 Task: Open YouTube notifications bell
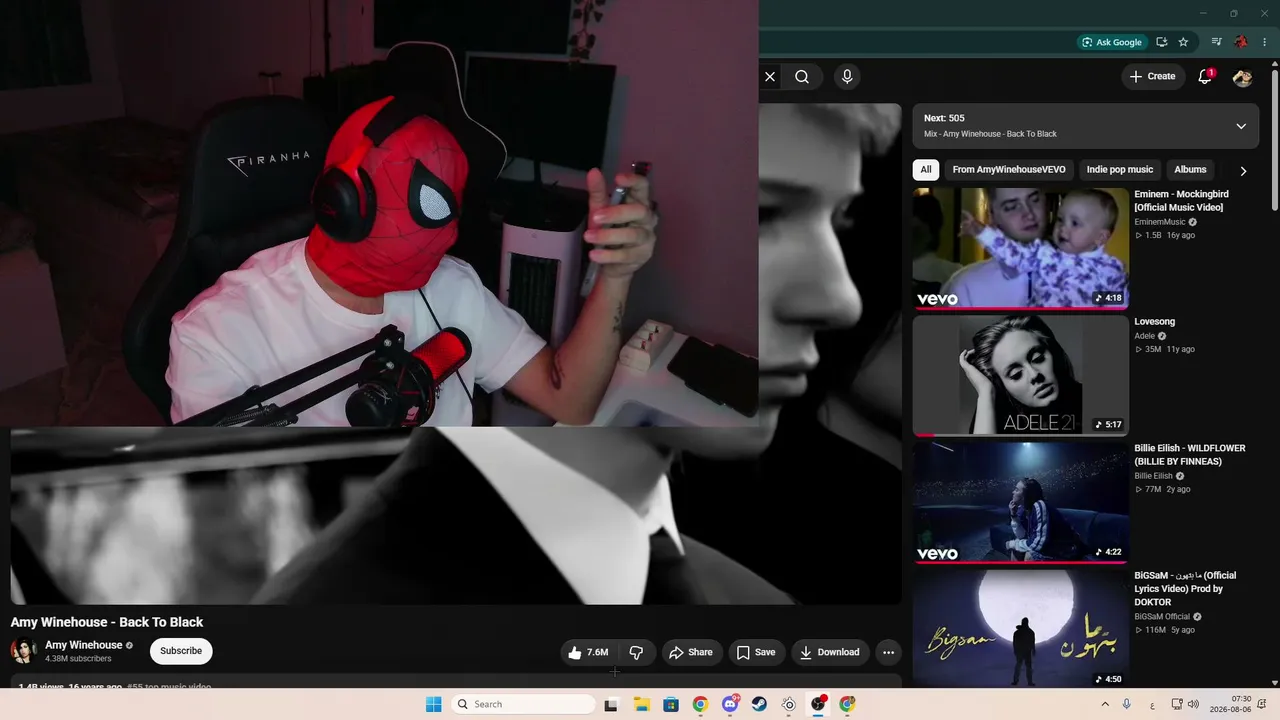click(1205, 76)
